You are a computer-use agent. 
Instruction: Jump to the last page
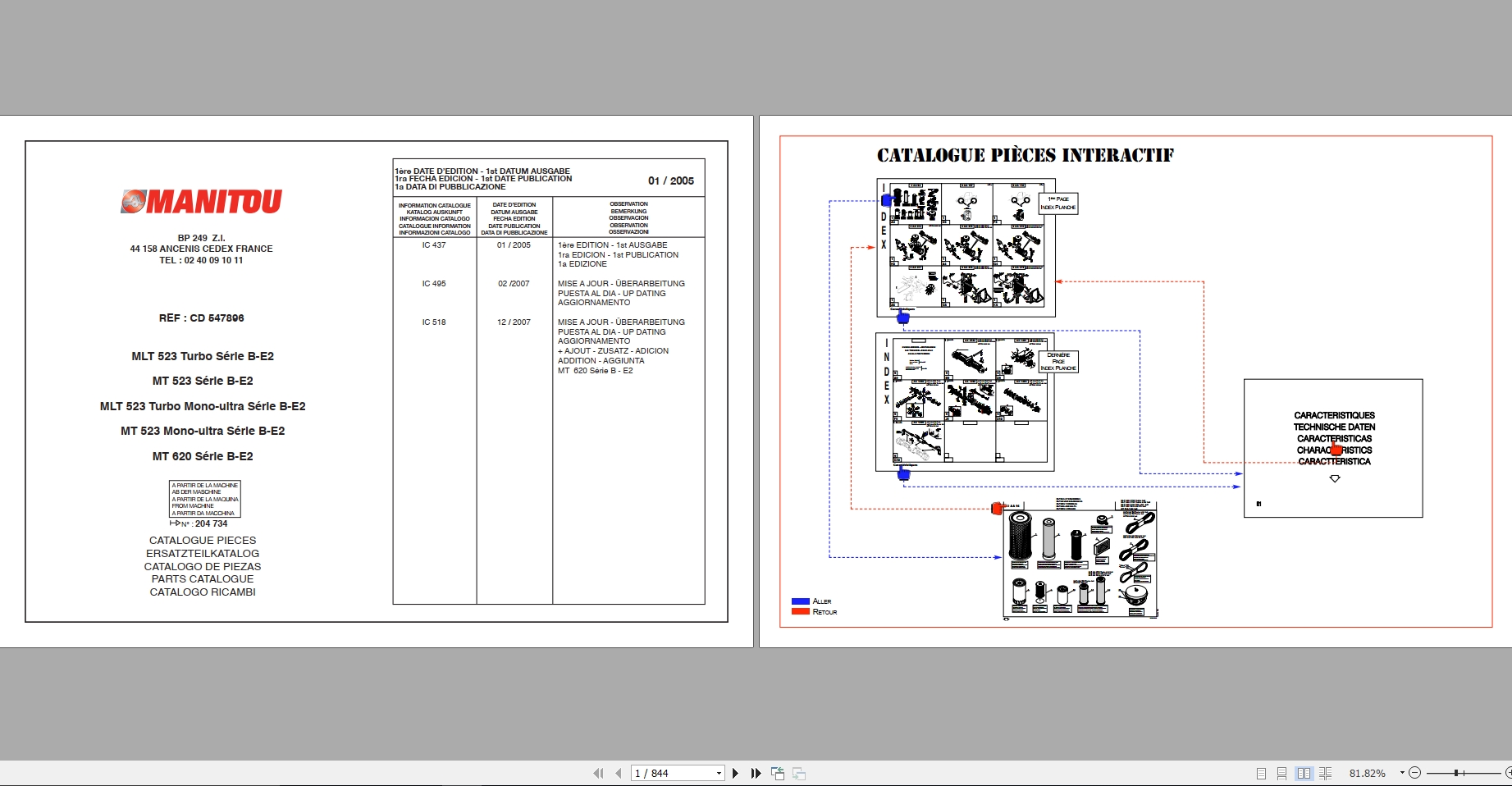point(756,773)
